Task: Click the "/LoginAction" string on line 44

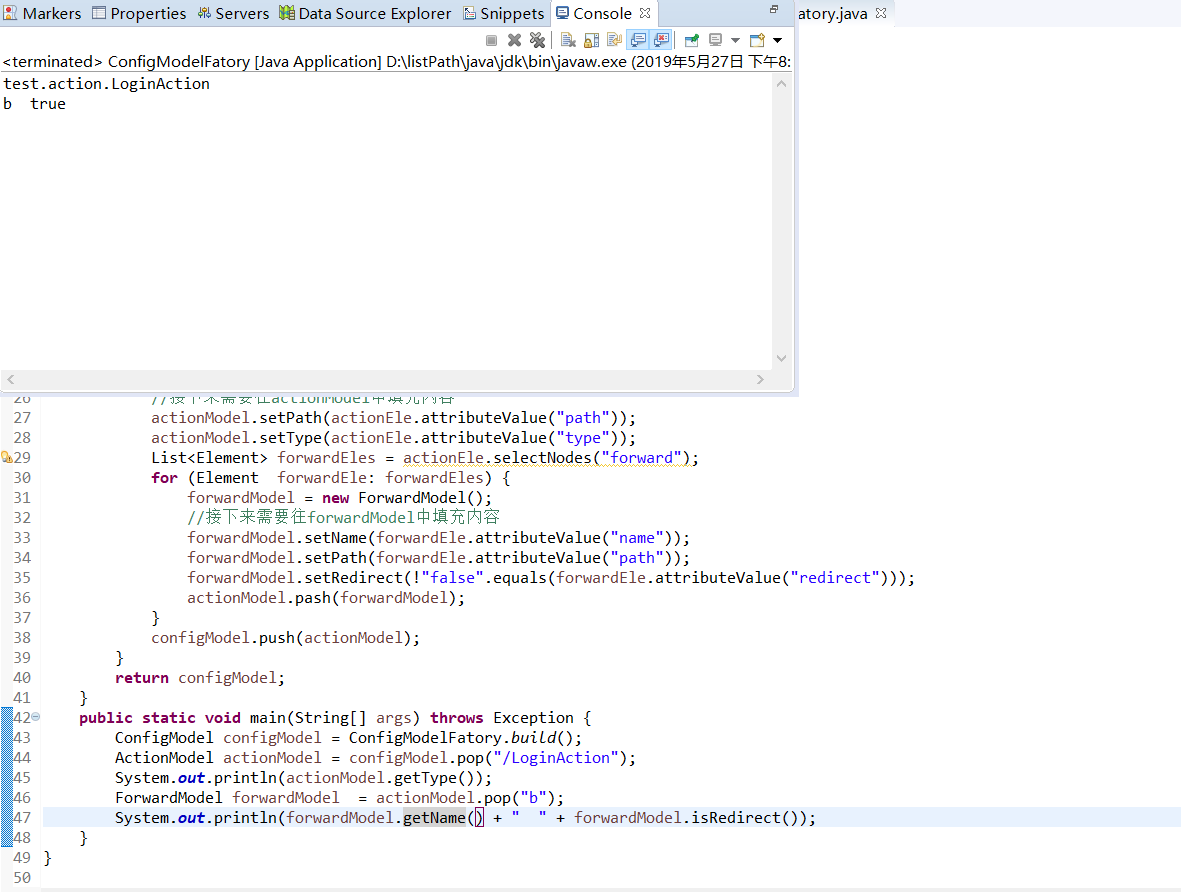Action: click(556, 758)
